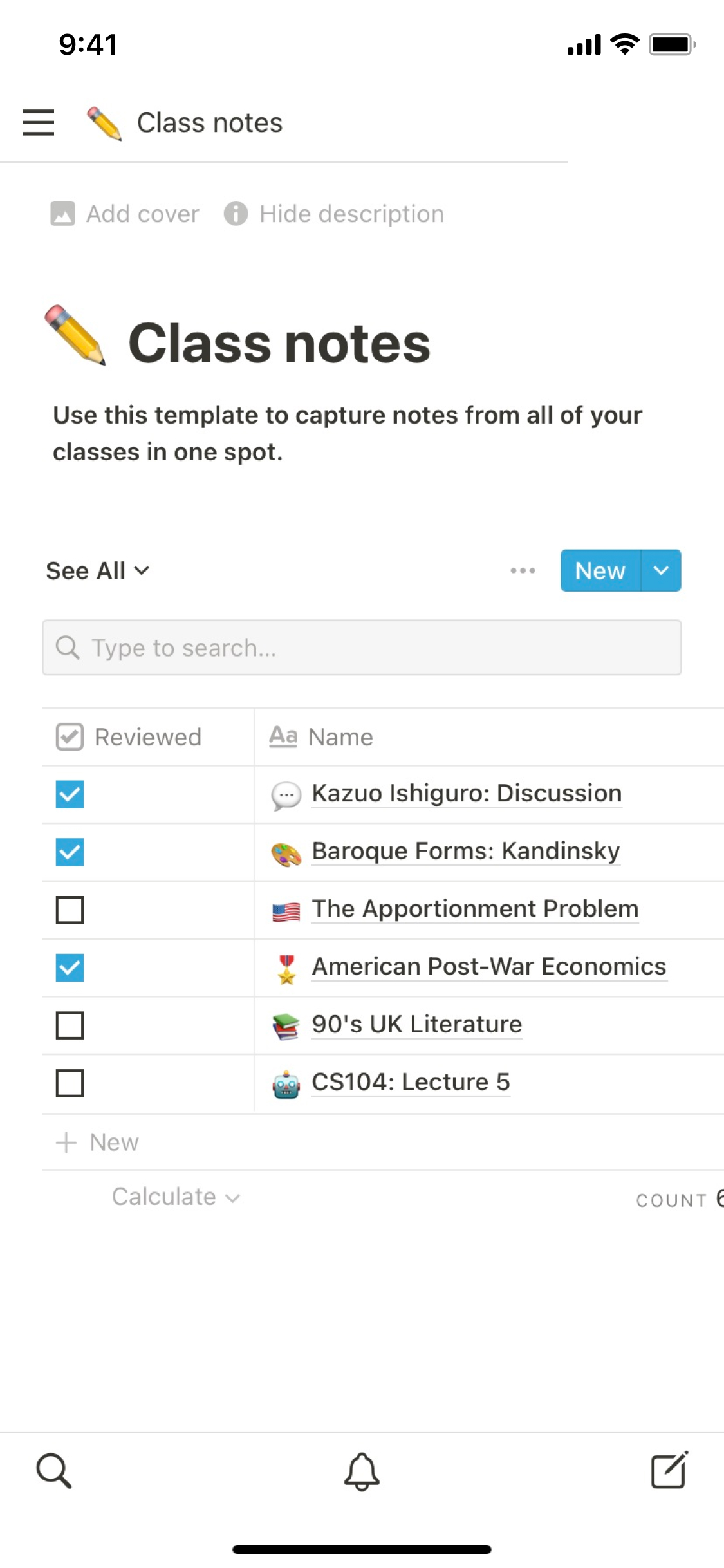724x1568 pixels.
Task: Tap the robot icon beside CS104
Action: [286, 1085]
